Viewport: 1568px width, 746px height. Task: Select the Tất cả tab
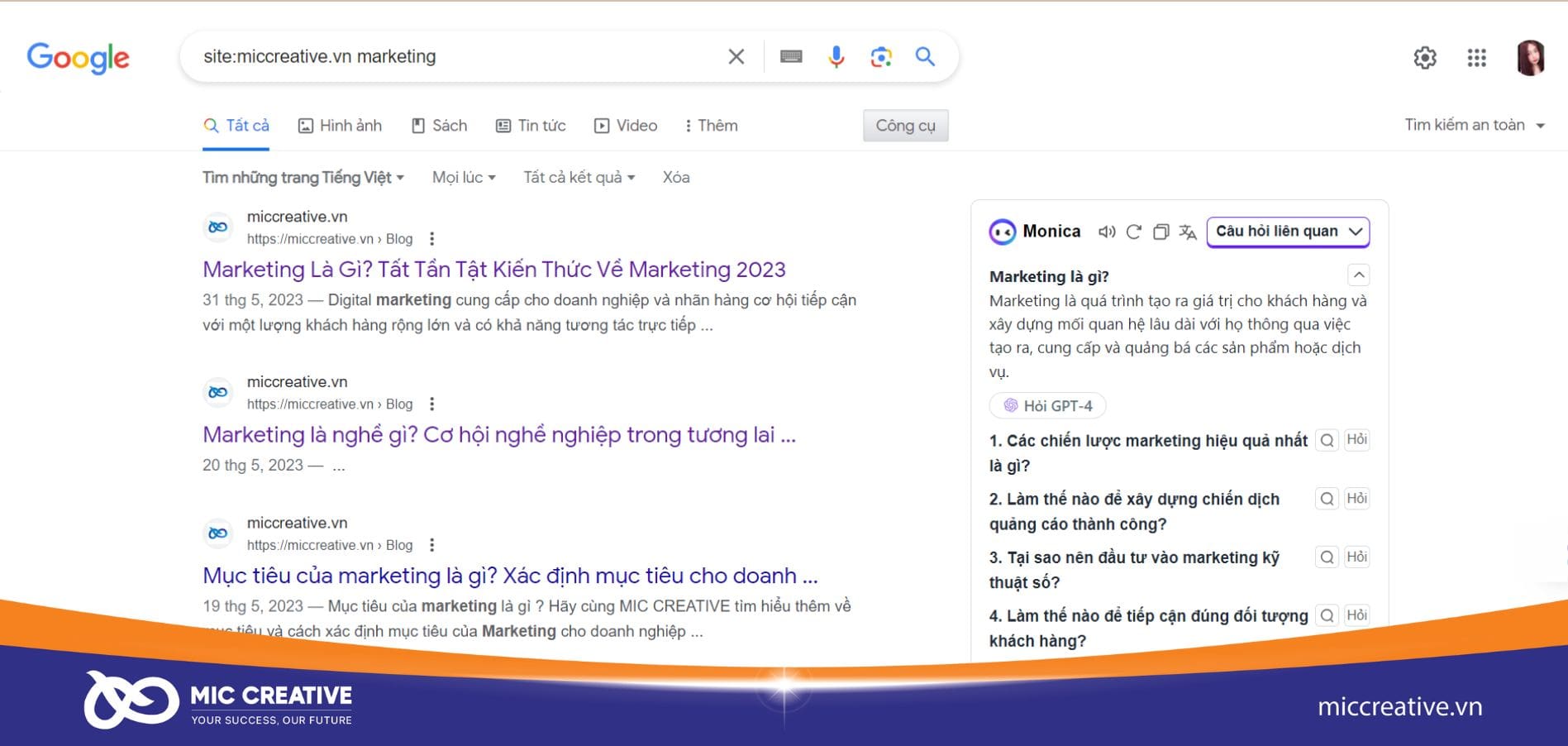pos(236,126)
